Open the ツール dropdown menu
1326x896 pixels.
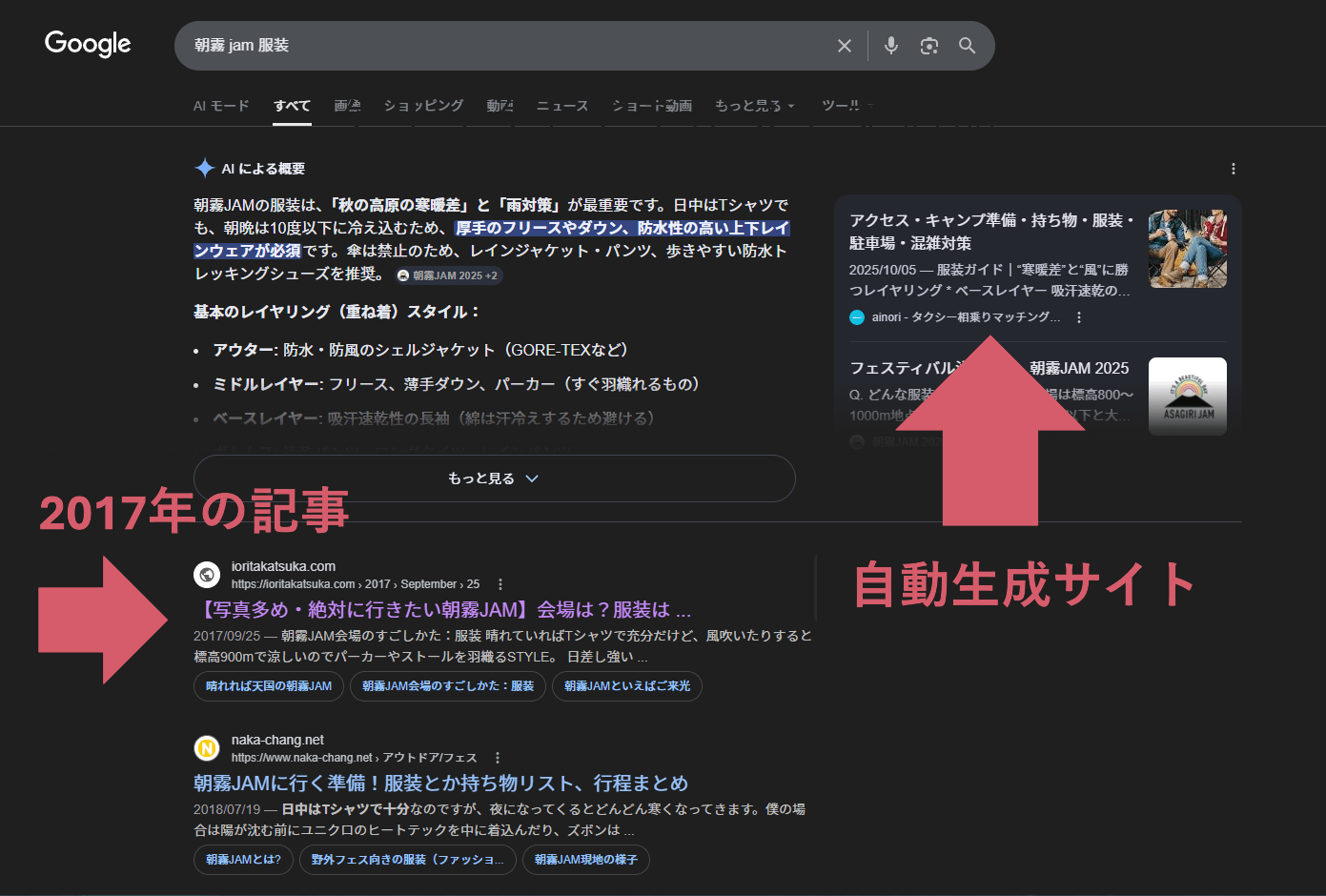847,106
